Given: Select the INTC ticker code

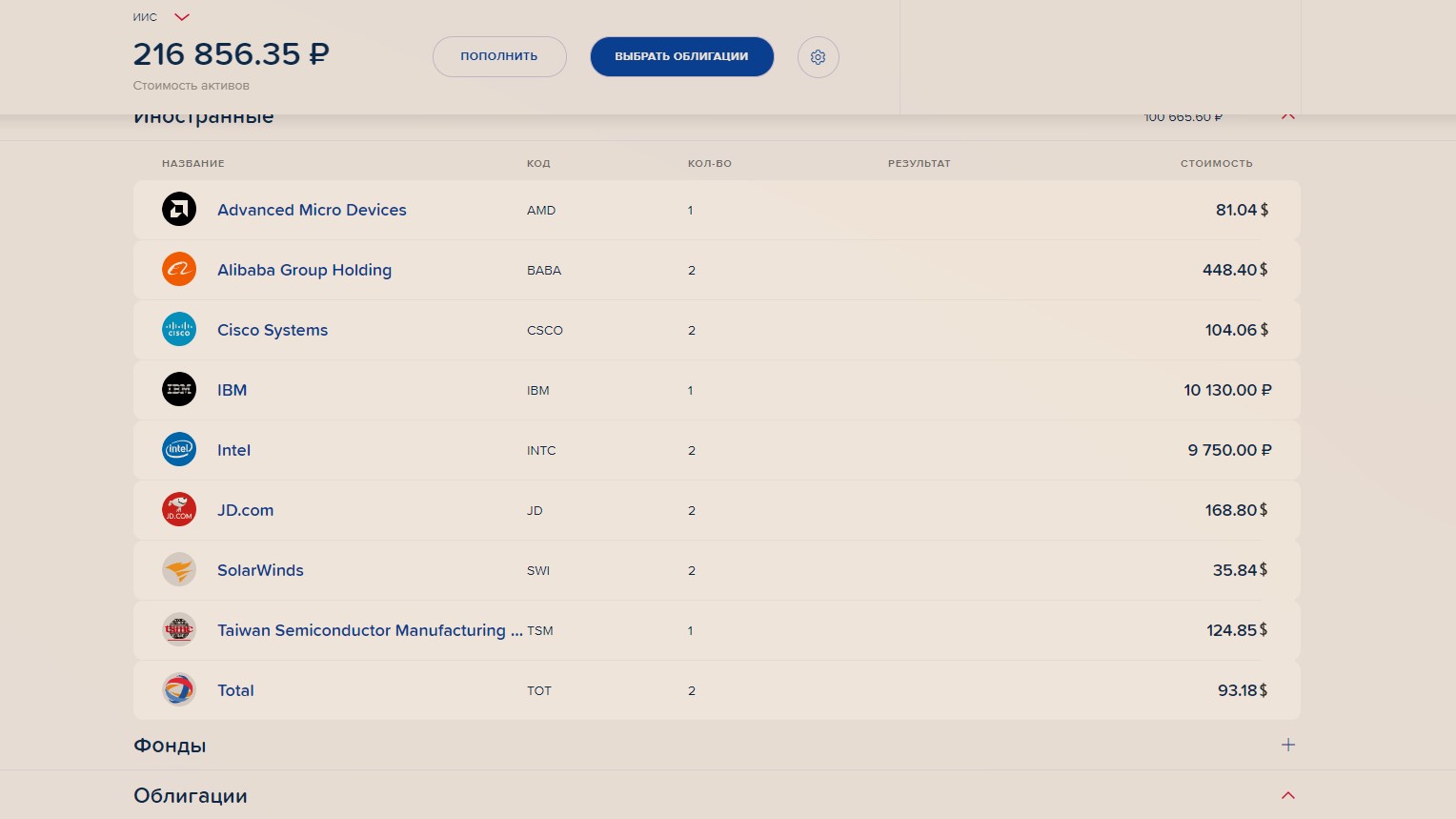Looking at the screenshot, I should pyautogui.click(x=541, y=450).
